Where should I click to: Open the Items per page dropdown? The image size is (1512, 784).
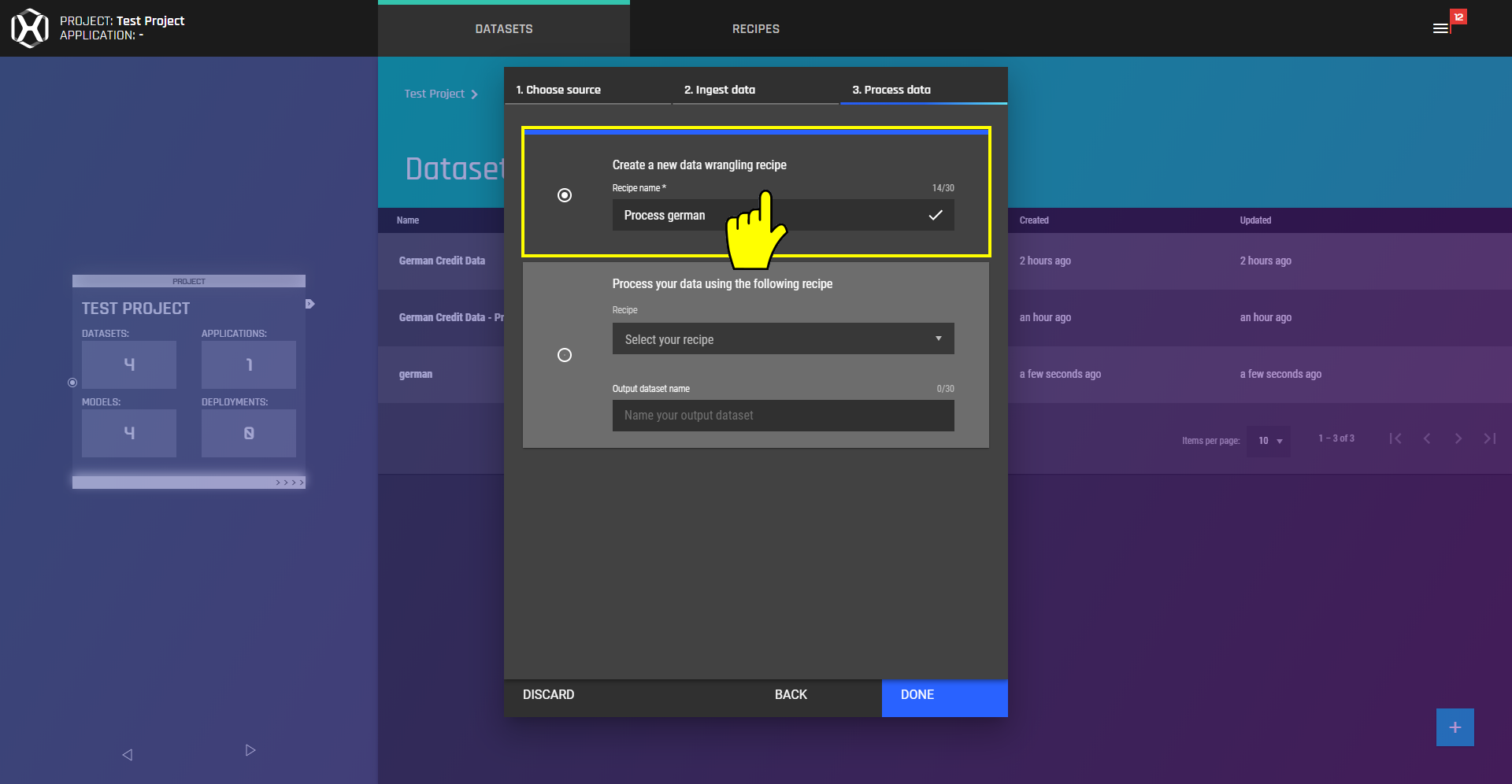click(x=1269, y=441)
